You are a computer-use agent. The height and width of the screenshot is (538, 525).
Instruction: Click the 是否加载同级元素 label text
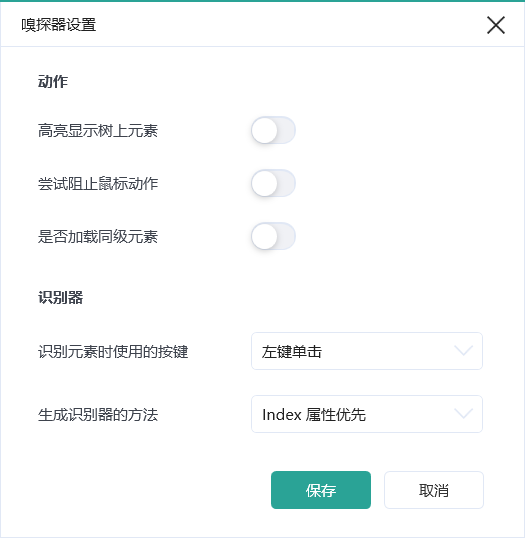coord(98,237)
